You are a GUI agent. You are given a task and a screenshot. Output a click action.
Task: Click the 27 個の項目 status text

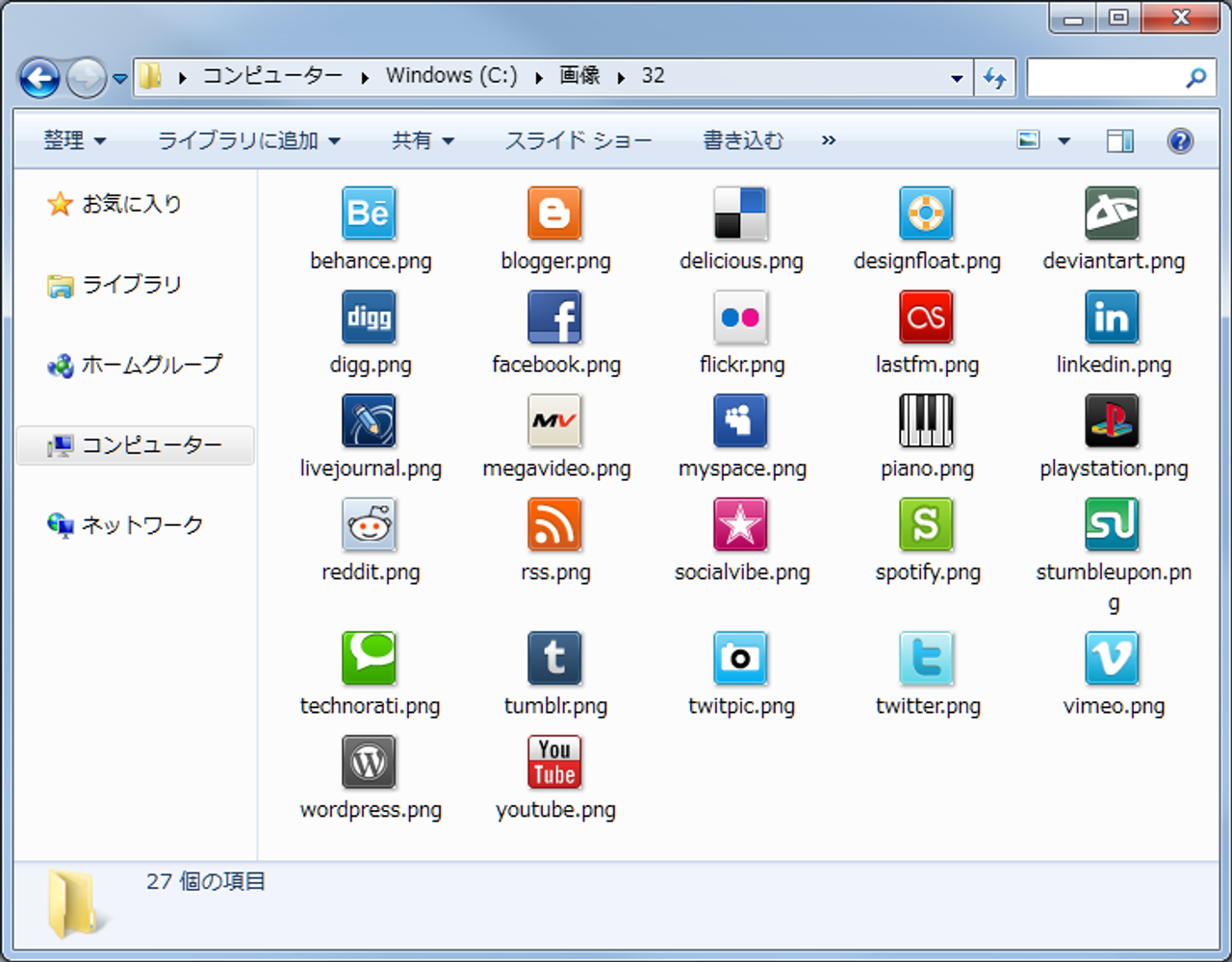[x=206, y=881]
